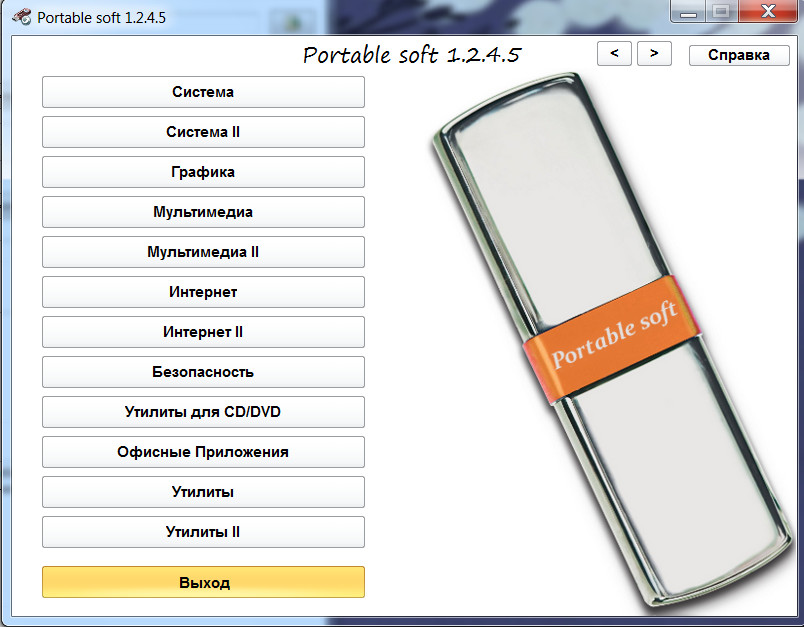Open the Утилиты category
This screenshot has width=804, height=627.
(x=203, y=492)
